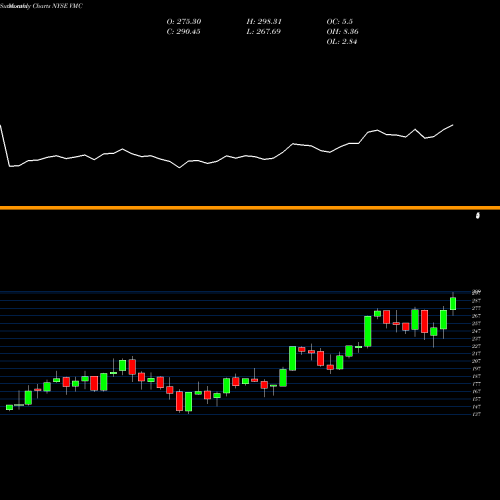Click the 247 price axis label
500x500 pixels.
click(x=476, y=331)
